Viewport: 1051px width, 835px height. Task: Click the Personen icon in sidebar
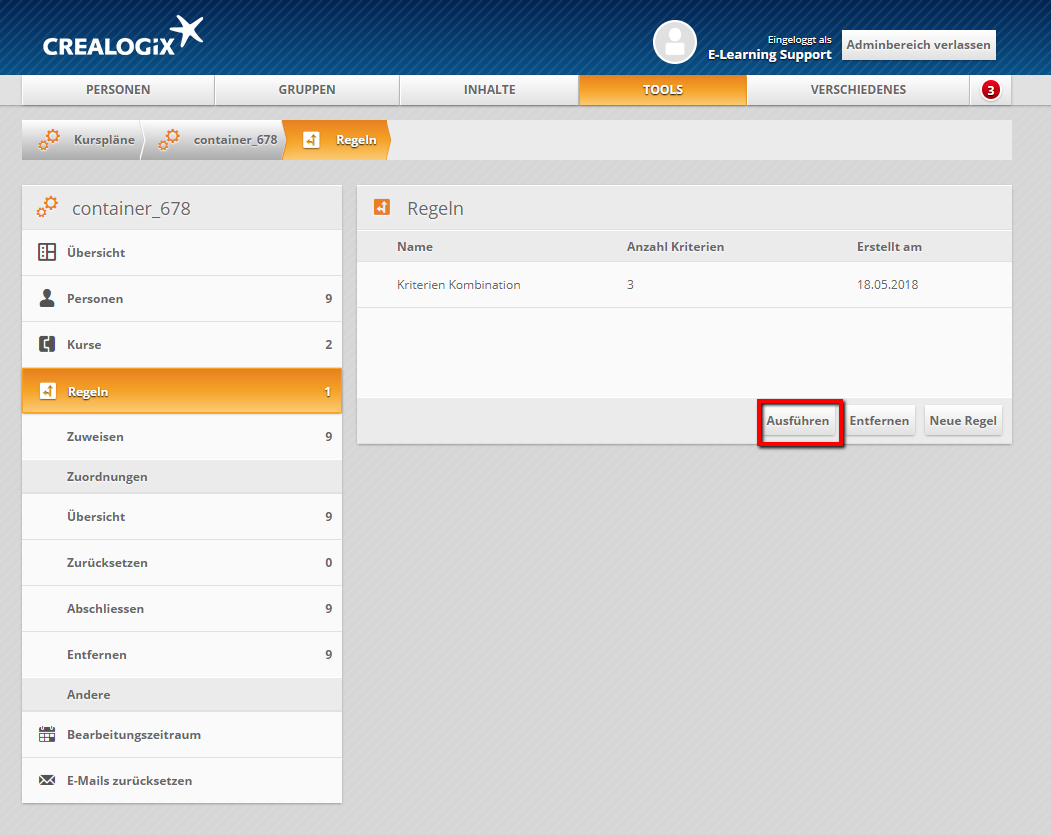47,299
